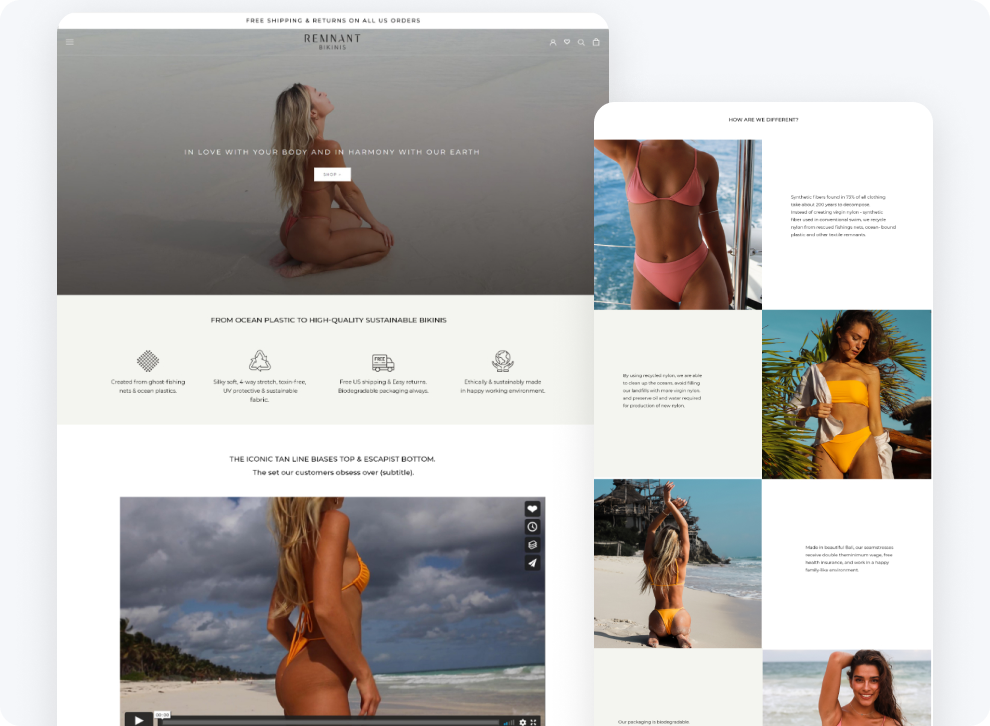Click the SHOP button on the hero banner
Screen dimensions: 990x726
point(331,173)
